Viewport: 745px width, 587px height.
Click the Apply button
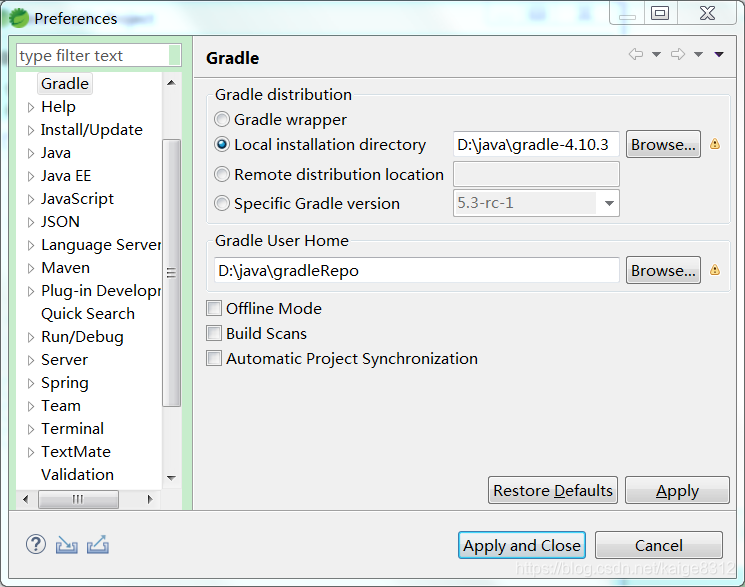coord(677,490)
